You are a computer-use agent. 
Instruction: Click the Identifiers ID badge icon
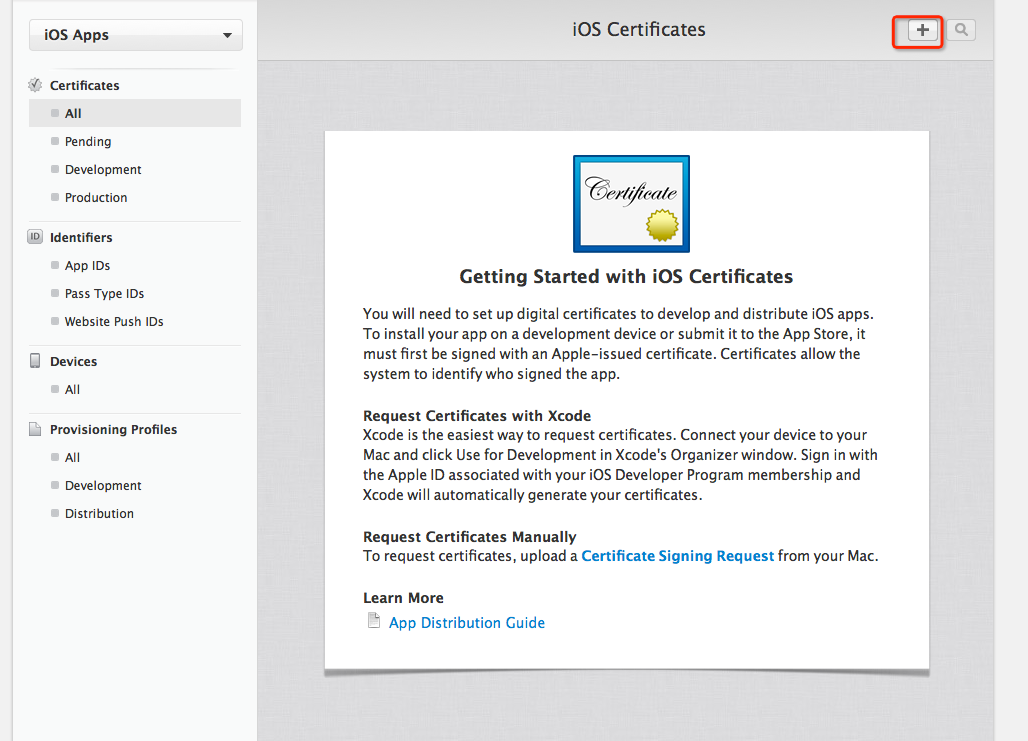(x=35, y=237)
